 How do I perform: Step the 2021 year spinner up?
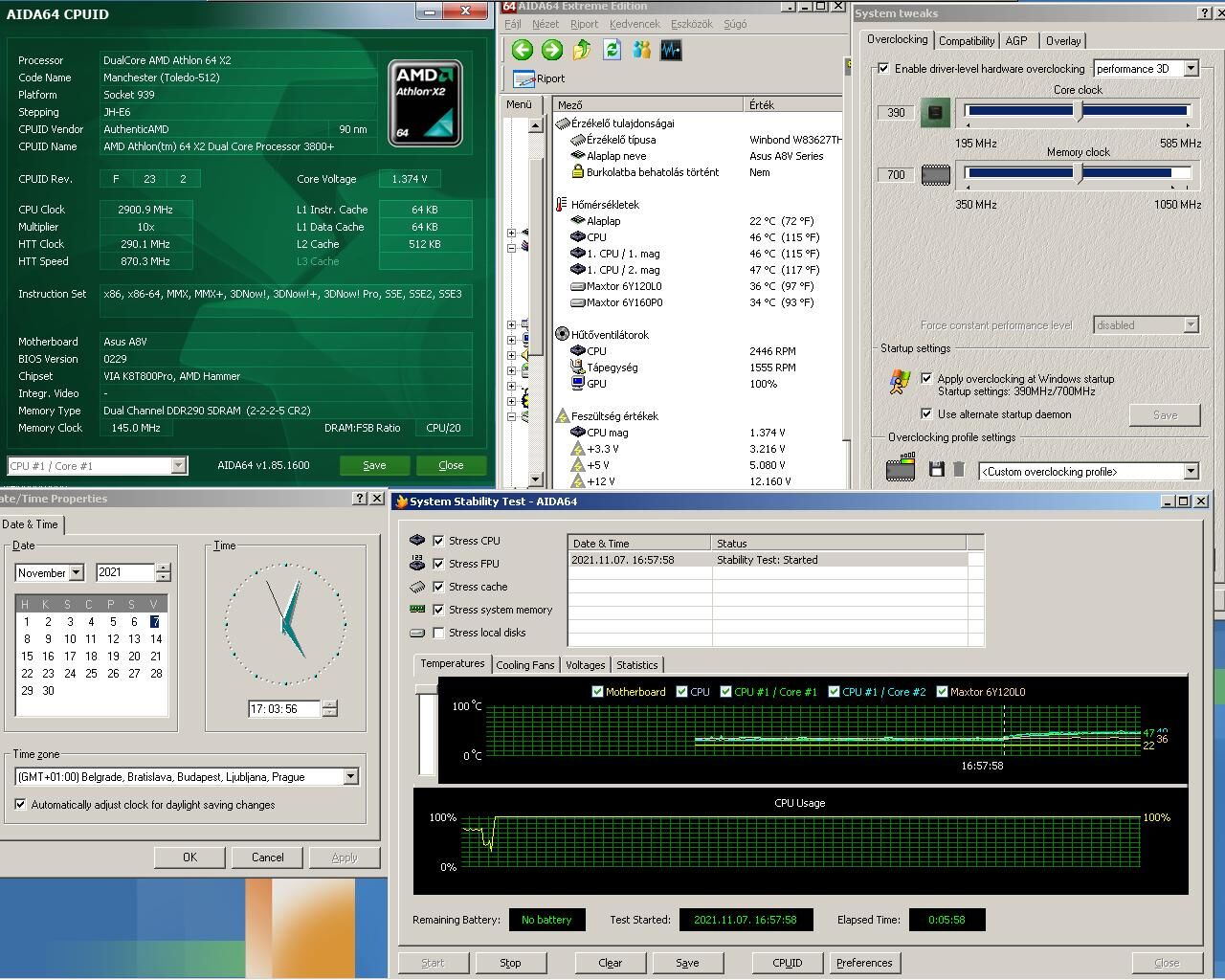coord(163,568)
